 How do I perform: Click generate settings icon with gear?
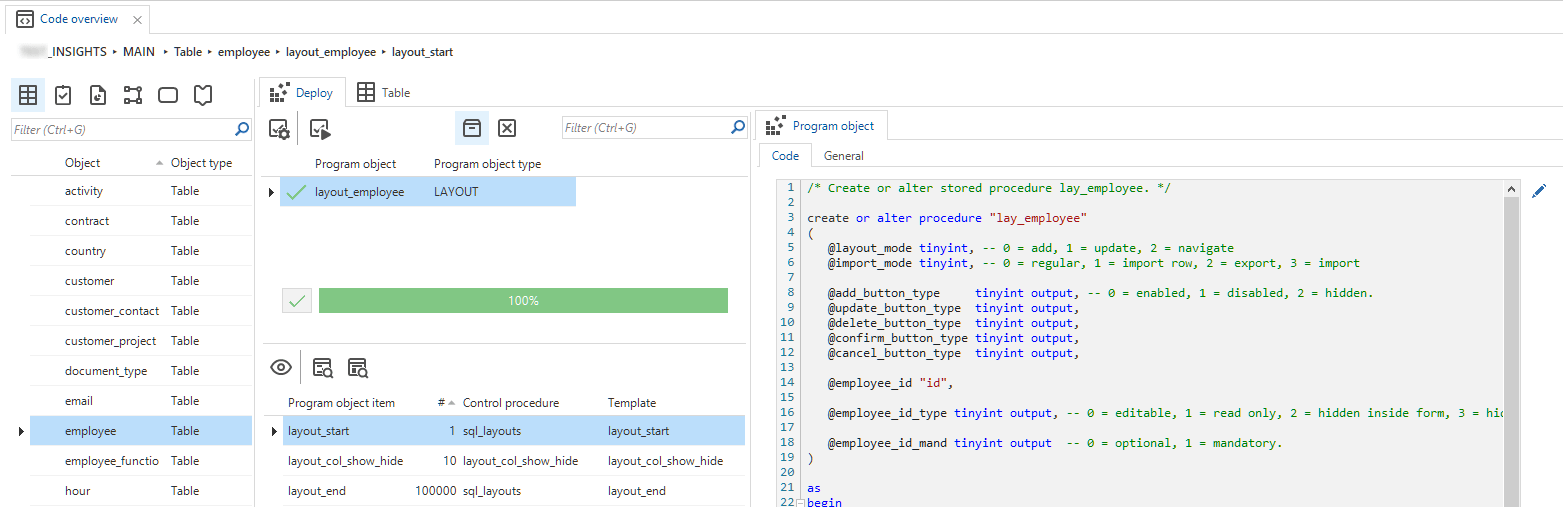(280, 128)
